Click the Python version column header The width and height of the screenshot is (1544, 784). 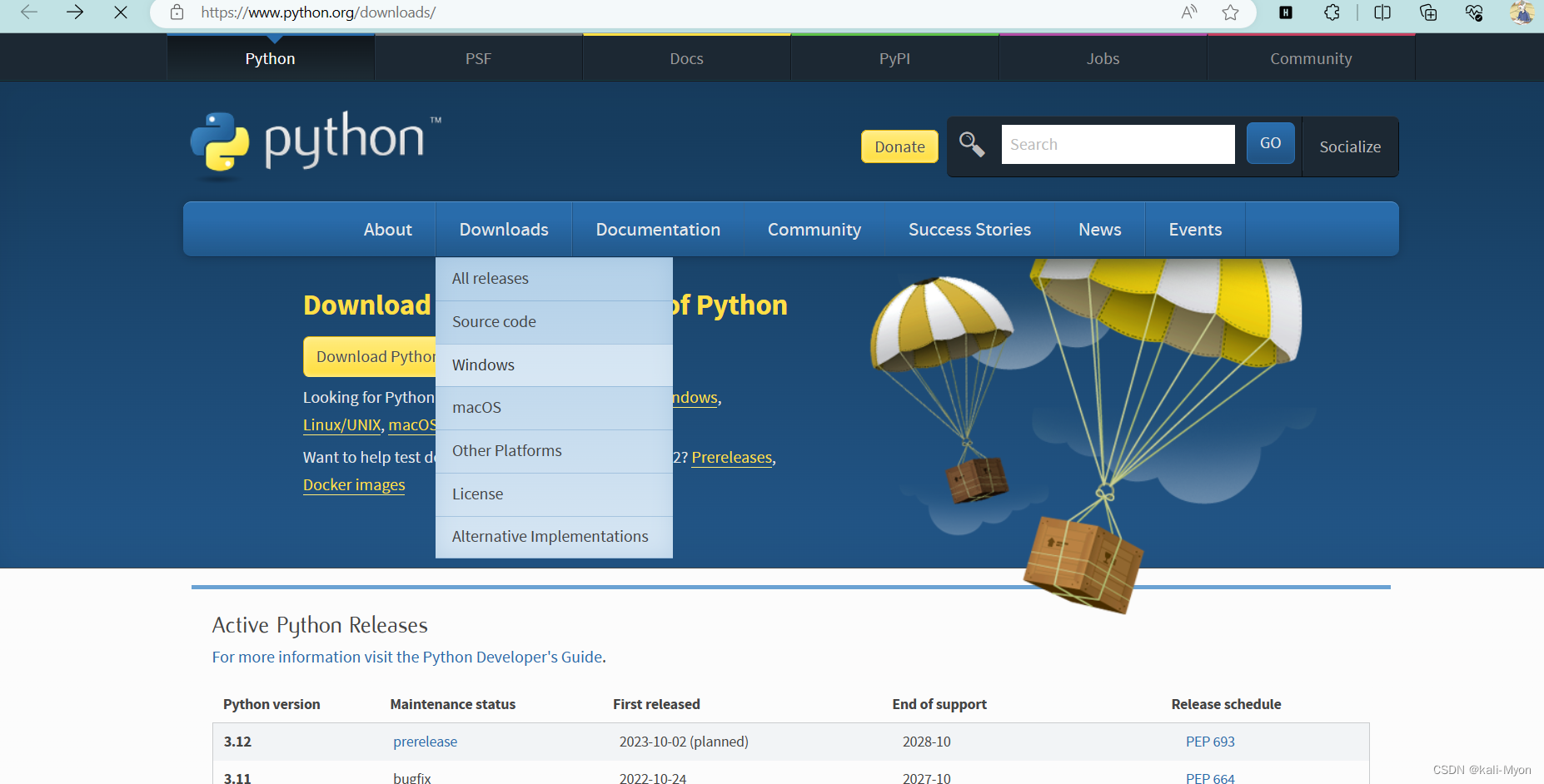click(x=271, y=704)
